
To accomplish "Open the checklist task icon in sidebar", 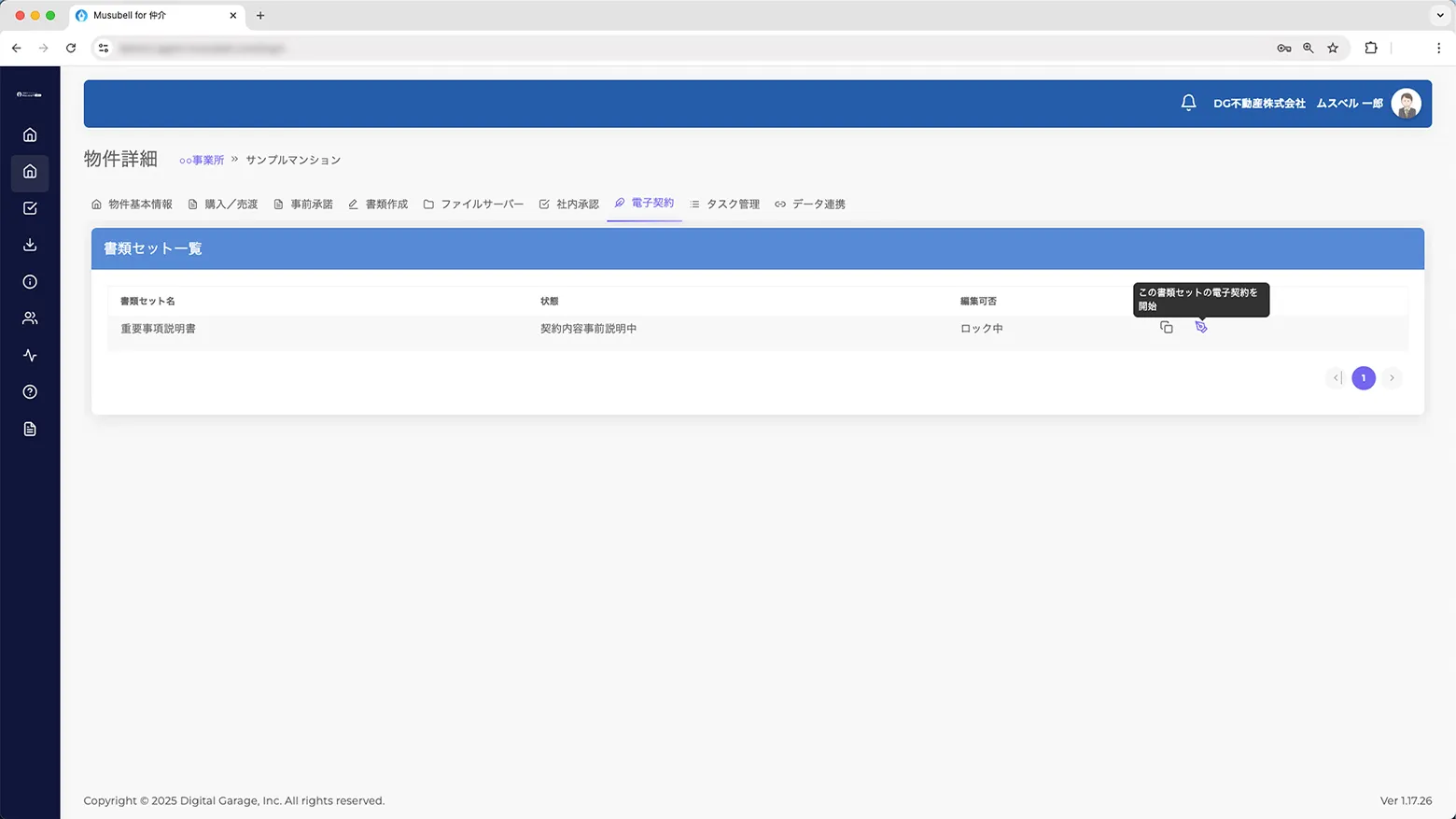I will (x=30, y=208).
